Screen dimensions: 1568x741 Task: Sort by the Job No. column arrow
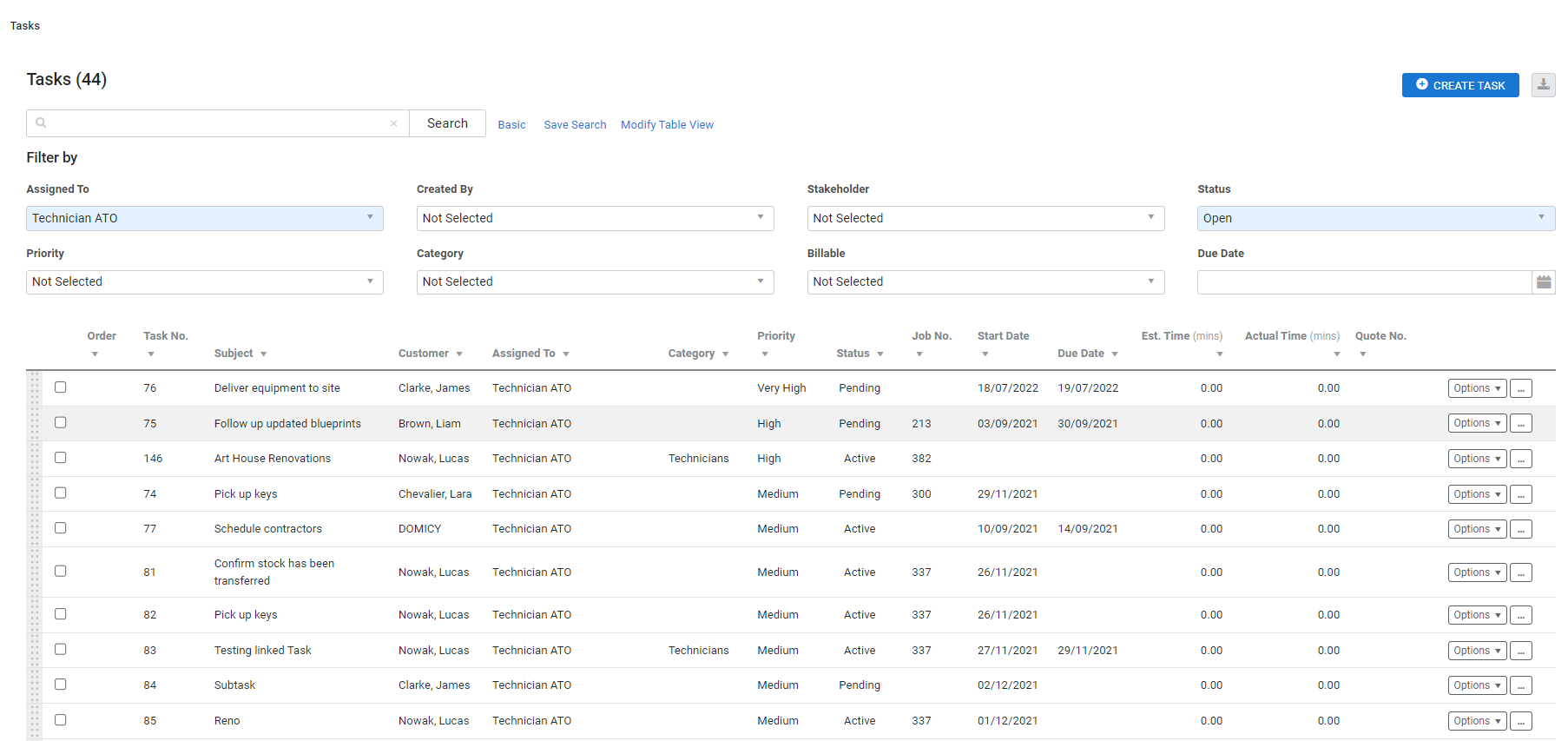(x=919, y=354)
